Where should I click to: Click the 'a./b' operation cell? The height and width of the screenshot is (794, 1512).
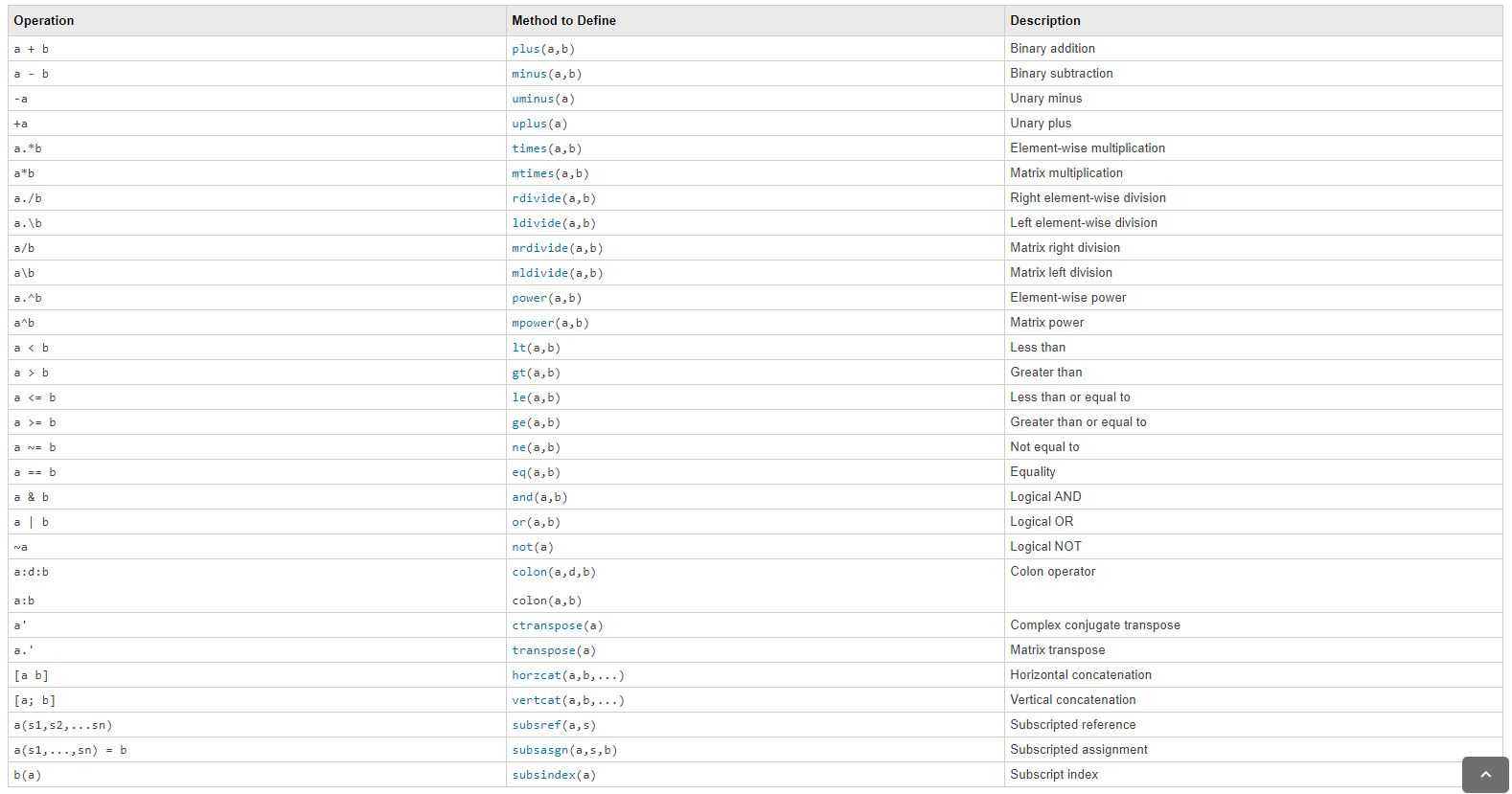tap(257, 198)
